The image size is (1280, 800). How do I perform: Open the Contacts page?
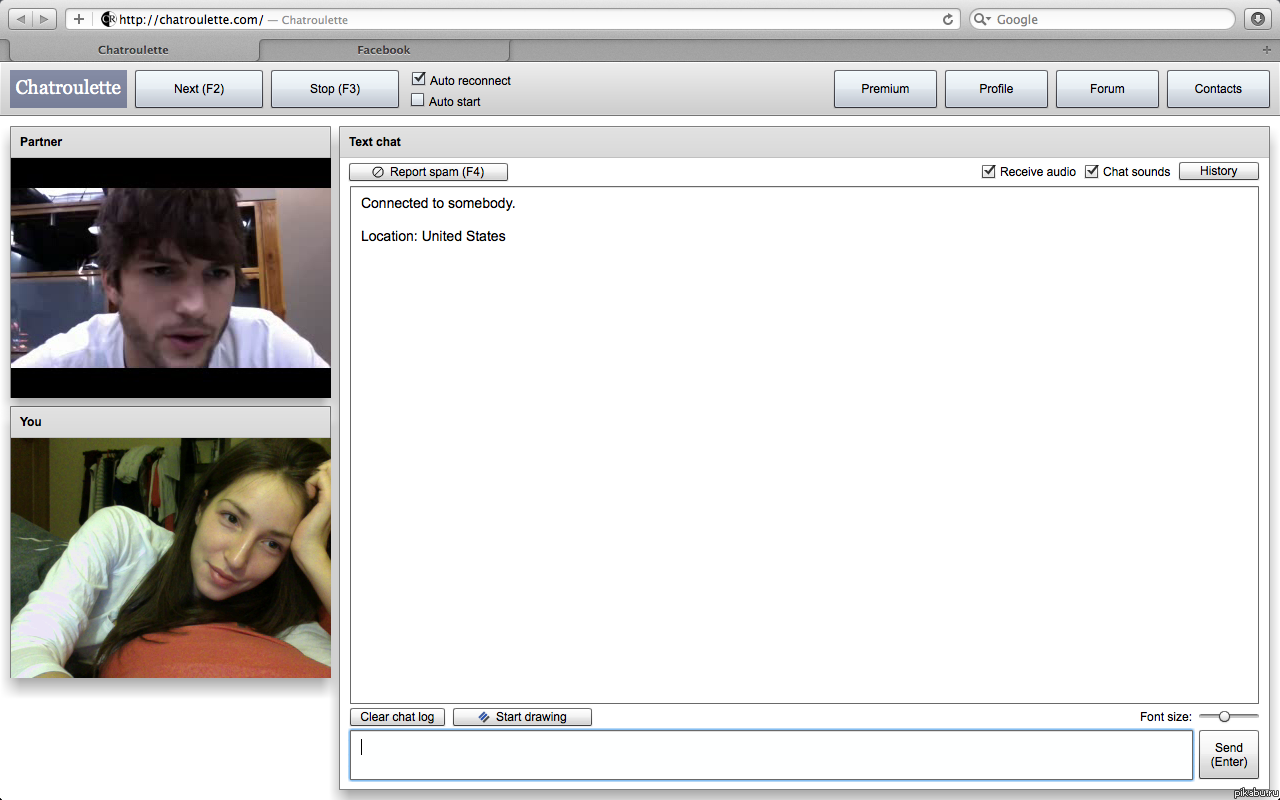coord(1218,89)
